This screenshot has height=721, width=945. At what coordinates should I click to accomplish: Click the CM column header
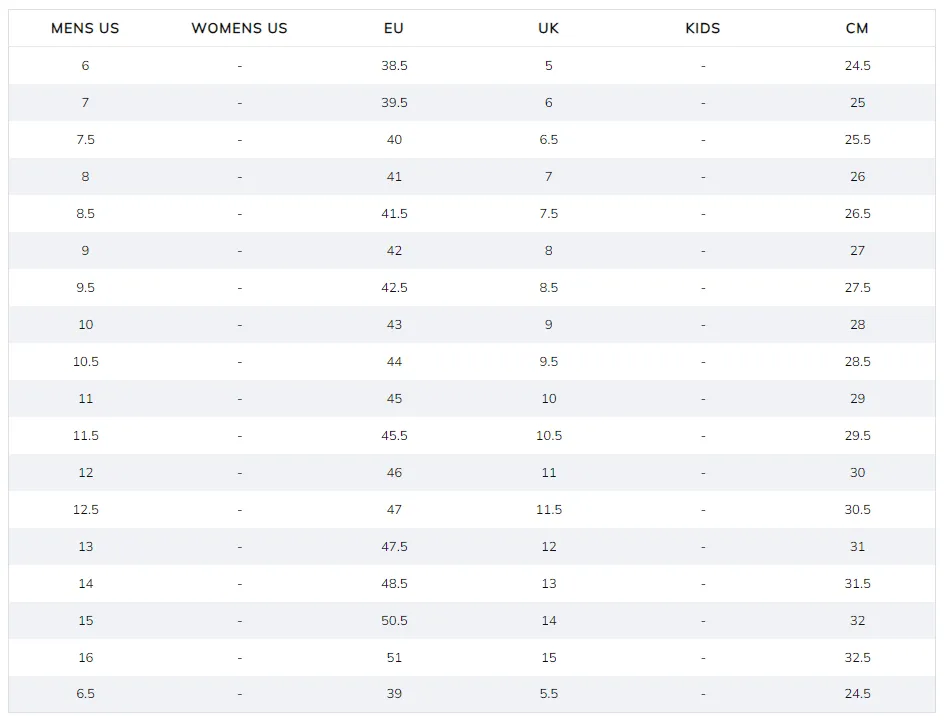(x=857, y=28)
